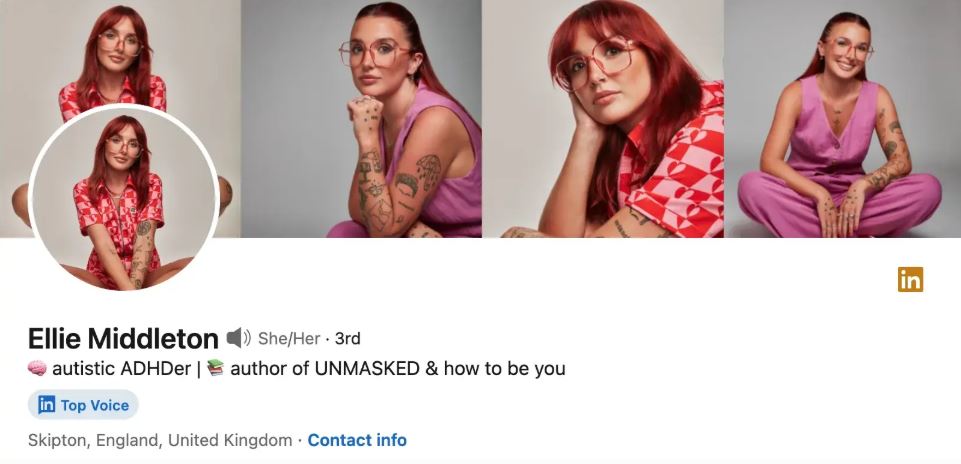Screen dimensions: 961x464
Task: Open banner photo with head resting on hand
Action: tap(603, 118)
